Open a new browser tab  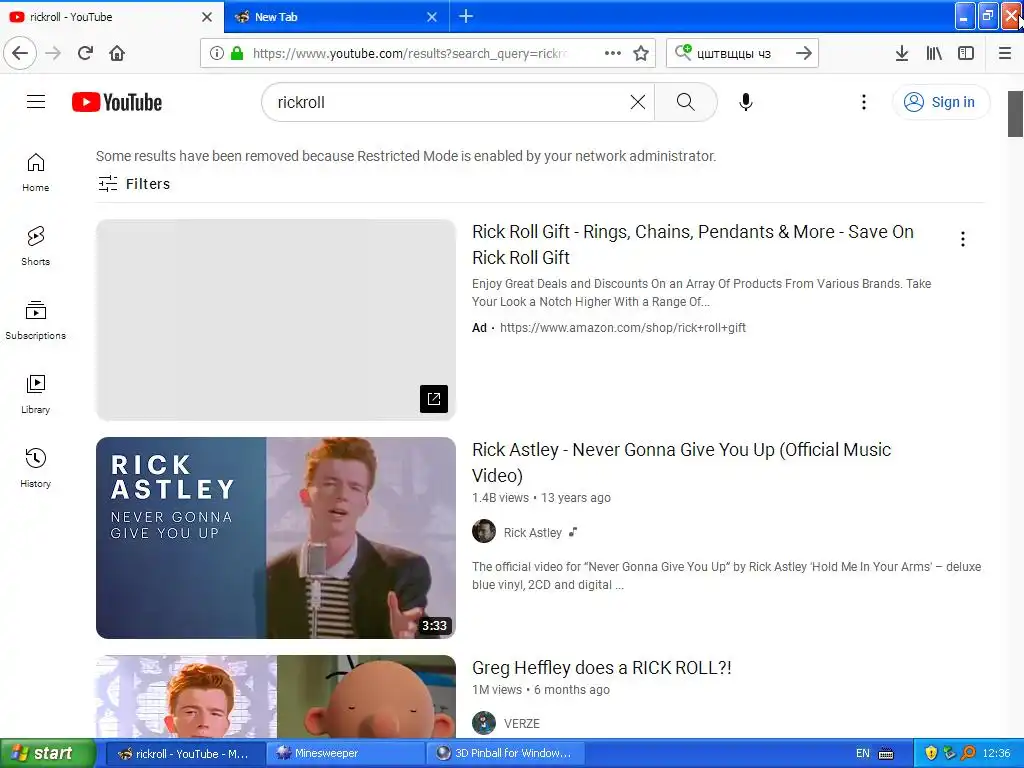tap(466, 16)
